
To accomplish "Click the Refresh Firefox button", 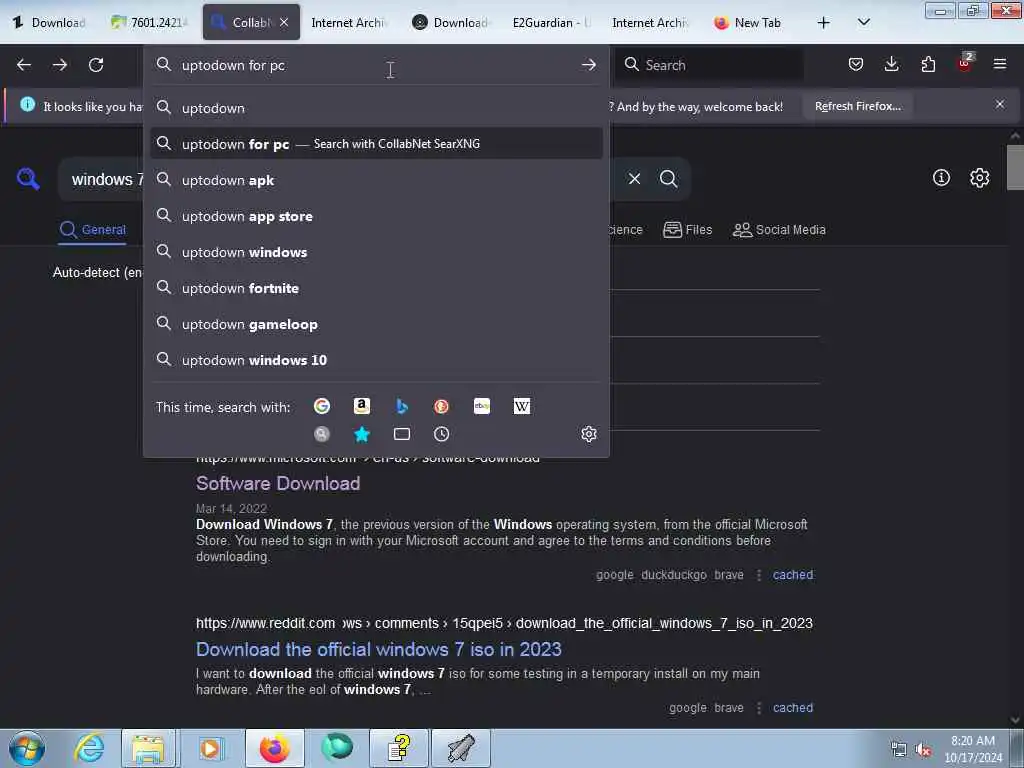I will (x=857, y=106).
